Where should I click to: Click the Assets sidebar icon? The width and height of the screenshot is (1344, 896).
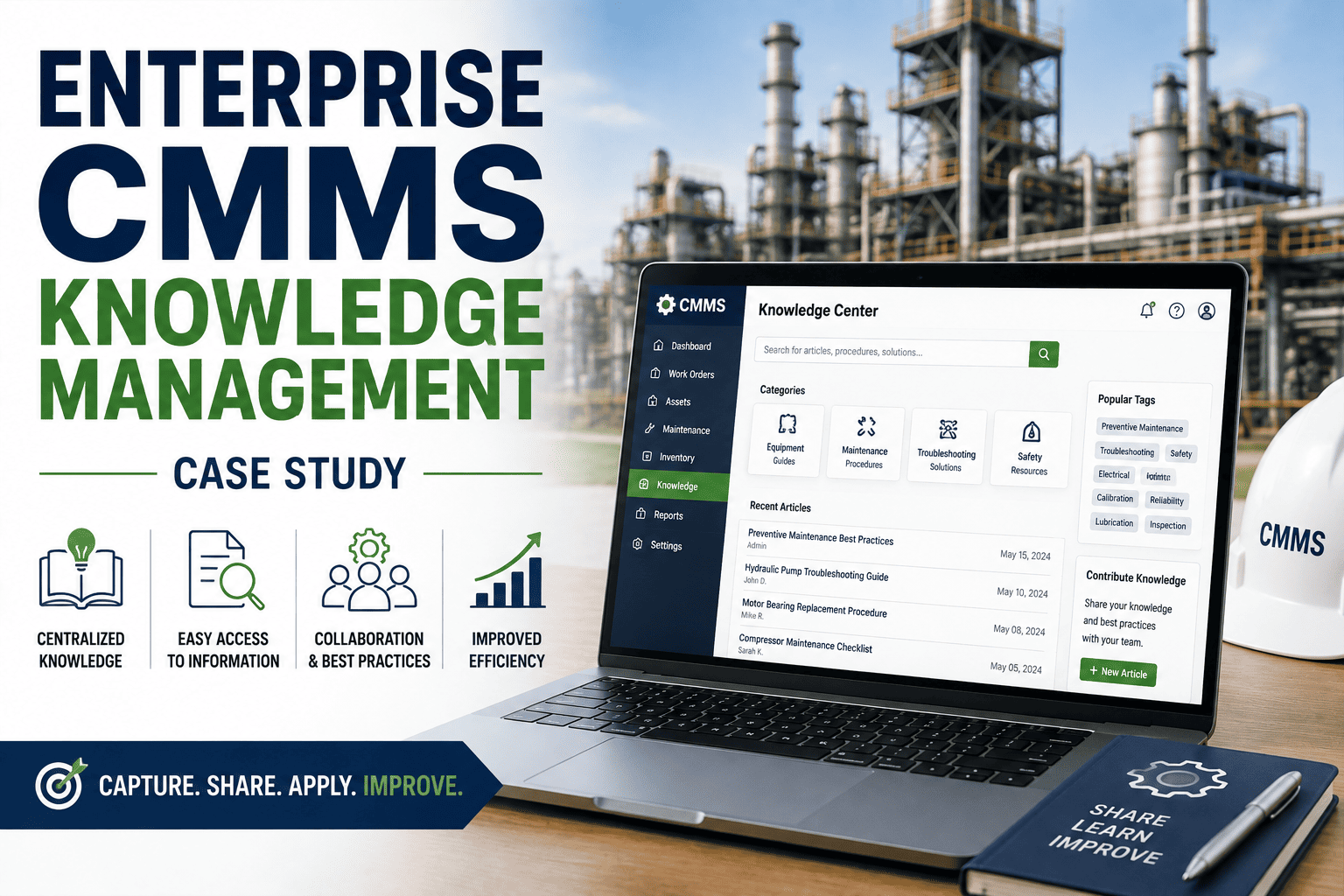point(652,401)
